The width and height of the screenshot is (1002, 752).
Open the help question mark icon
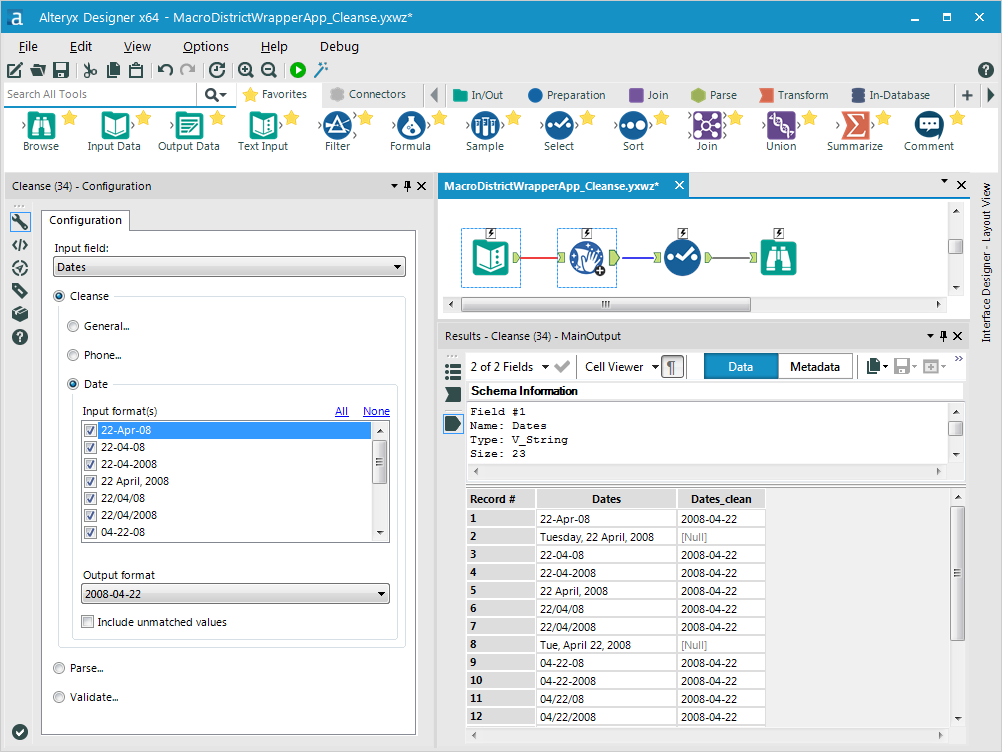(985, 70)
